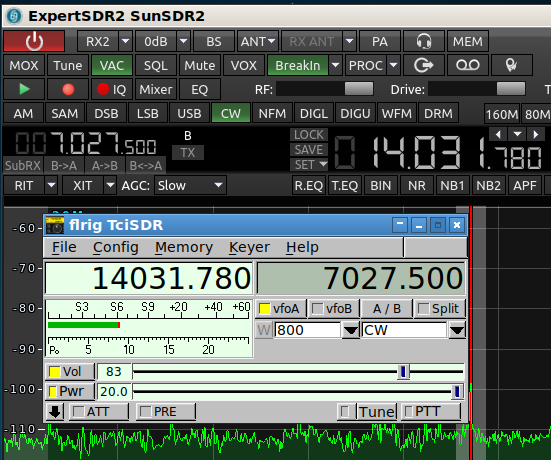Open the EQ panel
This screenshot has width=551, height=460.
click(x=200, y=89)
